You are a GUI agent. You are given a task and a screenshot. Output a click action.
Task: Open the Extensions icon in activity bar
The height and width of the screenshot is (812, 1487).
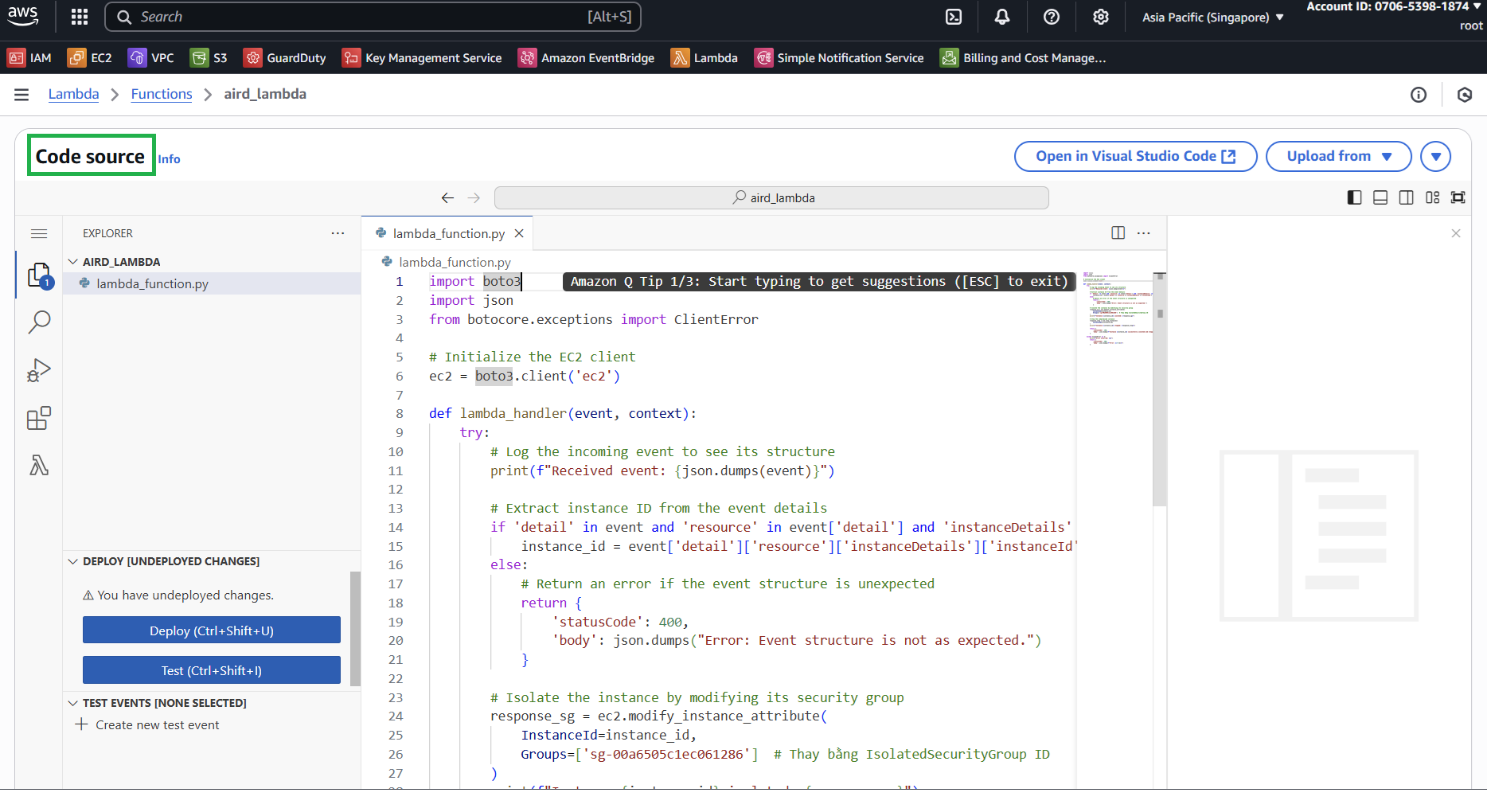tap(39, 418)
